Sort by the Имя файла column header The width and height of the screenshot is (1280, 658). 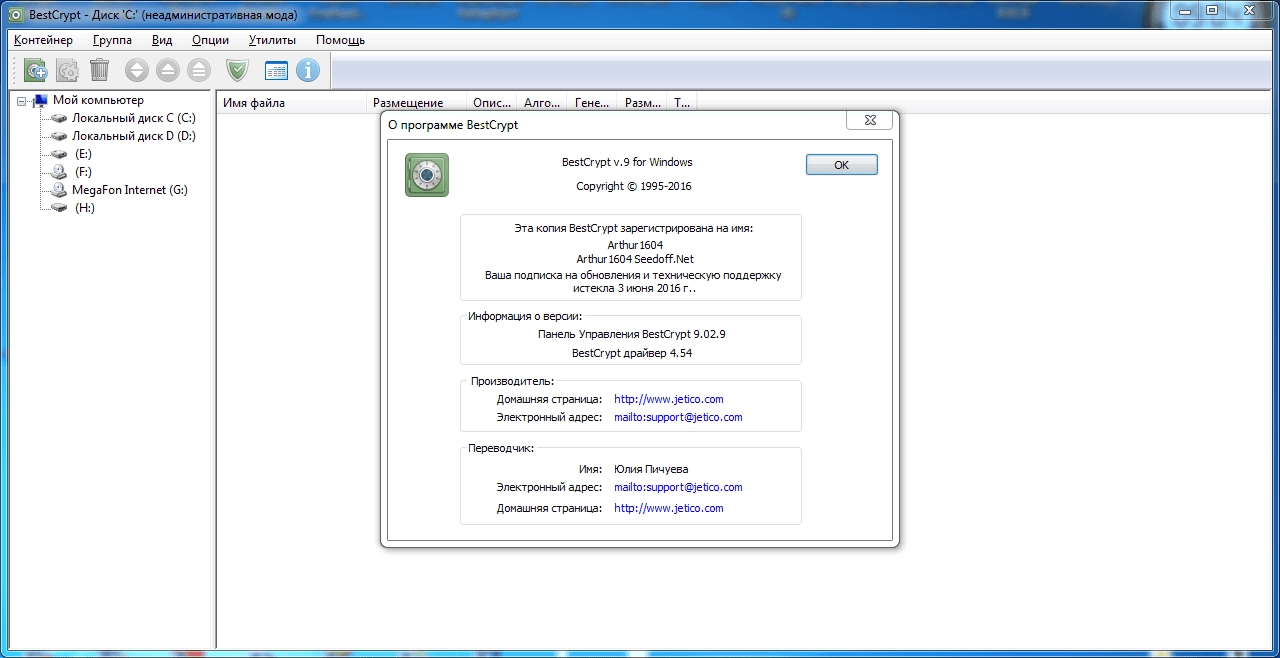pyautogui.click(x=291, y=102)
